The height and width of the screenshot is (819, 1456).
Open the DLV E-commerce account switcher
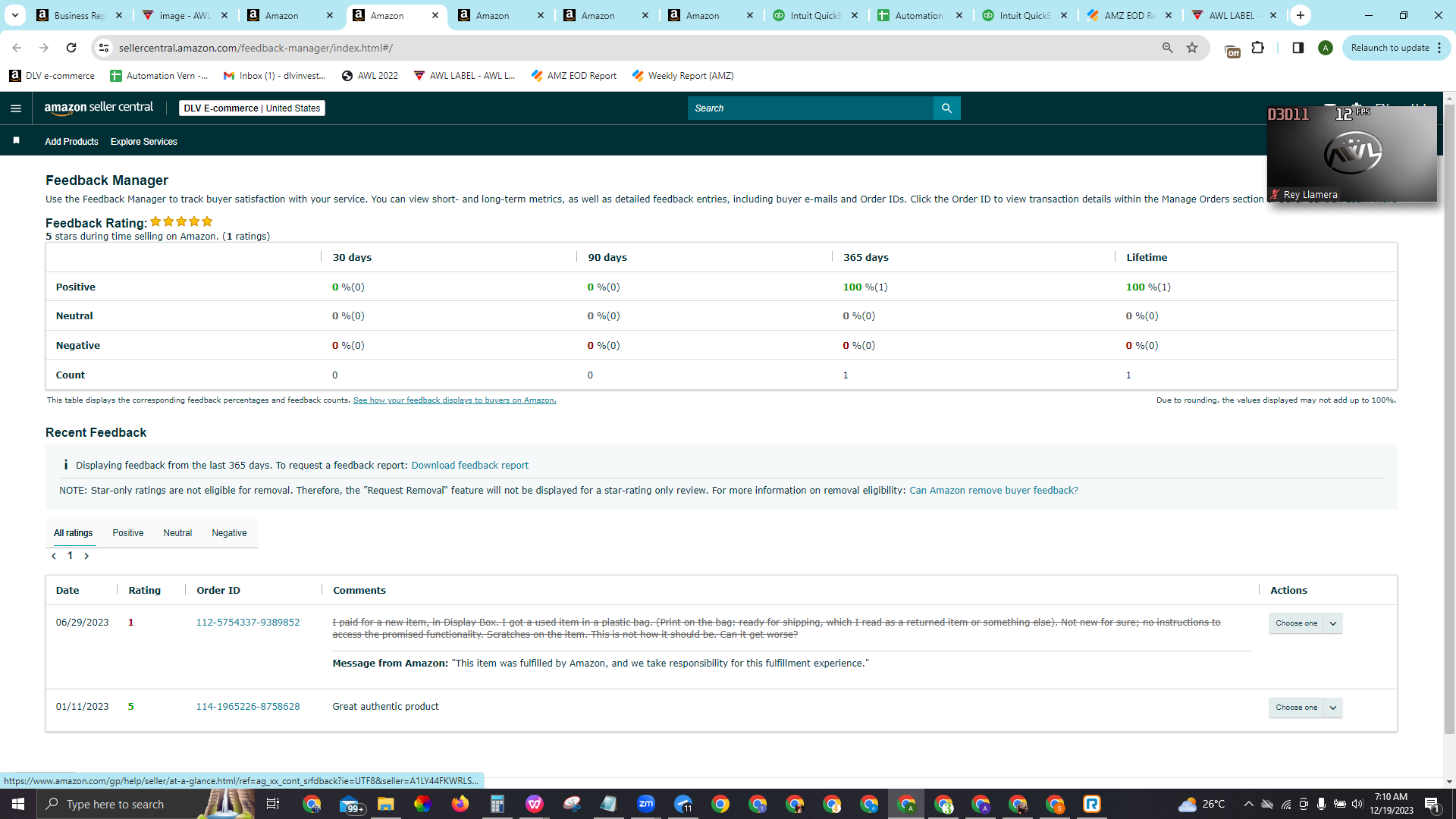252,108
